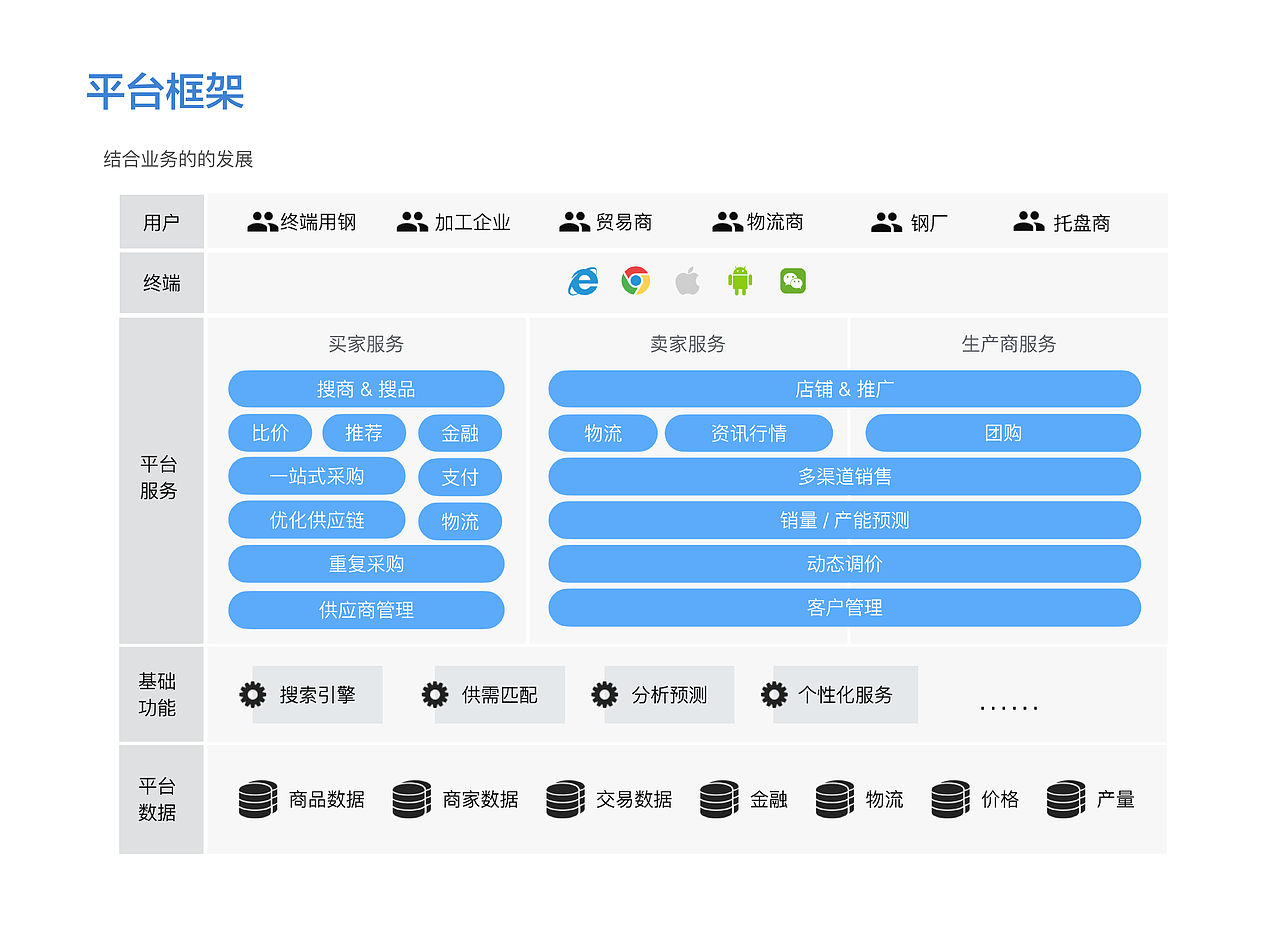This screenshot has width=1280, height=933.
Task: Click the 交易数据 label
Action: [634, 799]
